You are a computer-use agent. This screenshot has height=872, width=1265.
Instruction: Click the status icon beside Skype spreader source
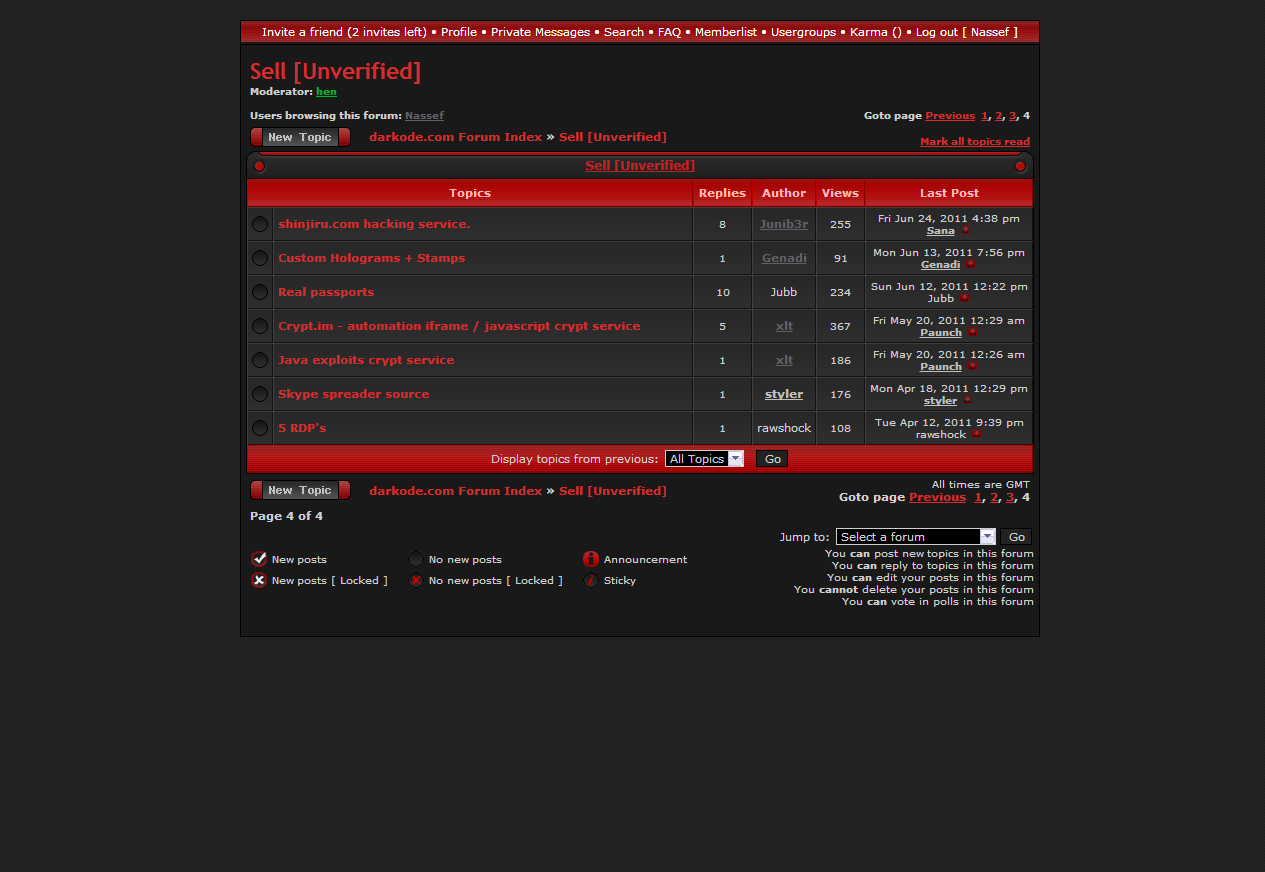[x=260, y=394]
